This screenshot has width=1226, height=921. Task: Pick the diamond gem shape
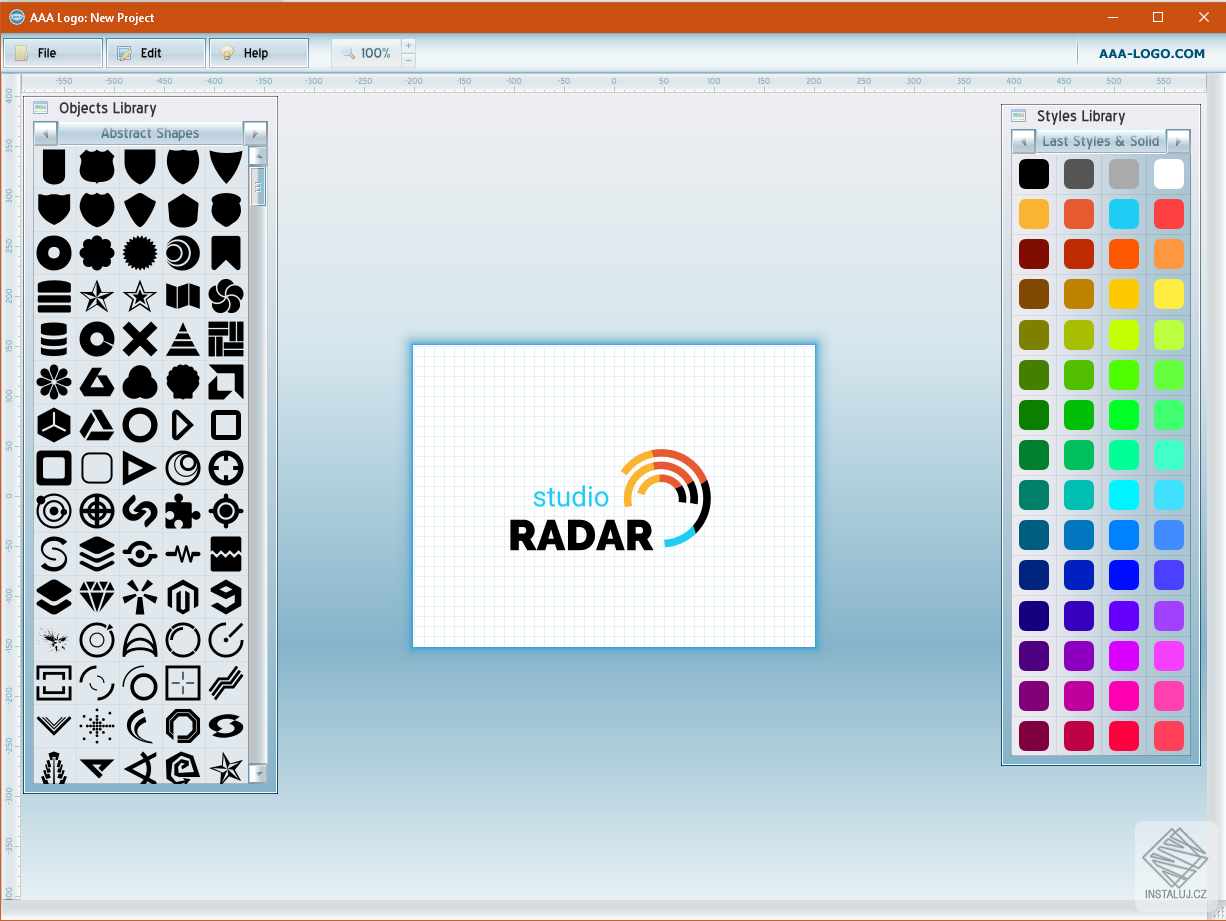pos(97,597)
